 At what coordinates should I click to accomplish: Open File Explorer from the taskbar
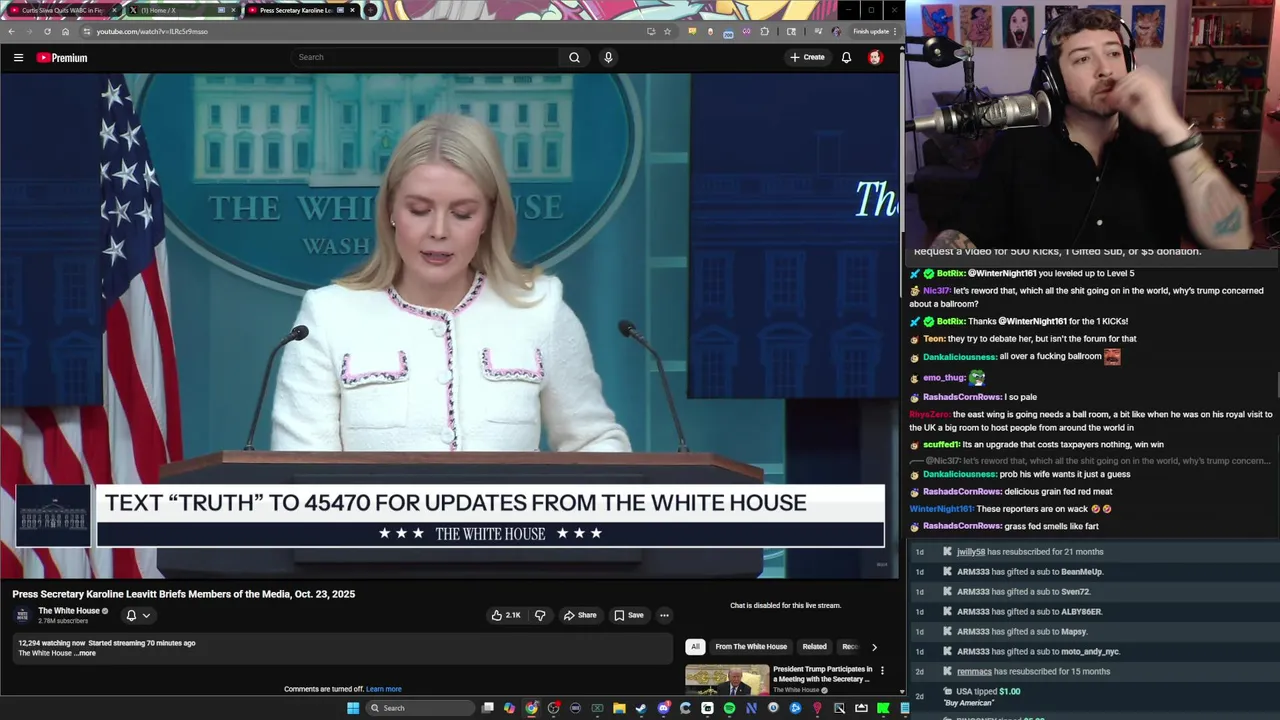[619, 708]
